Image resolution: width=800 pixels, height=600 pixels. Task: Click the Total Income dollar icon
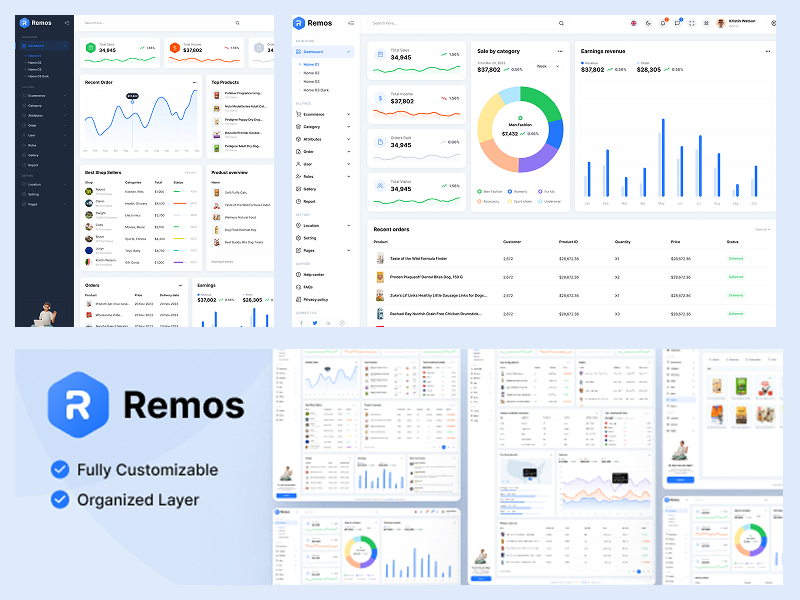pos(380,98)
